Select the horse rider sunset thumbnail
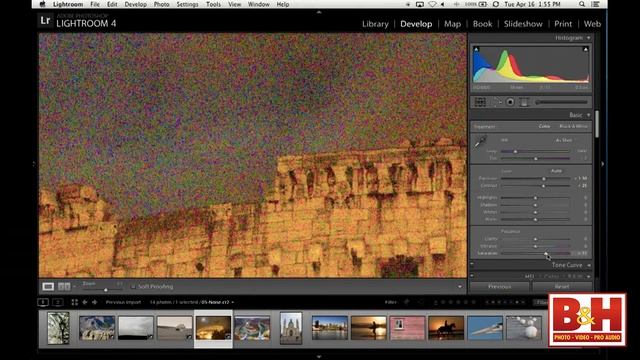 (446, 328)
